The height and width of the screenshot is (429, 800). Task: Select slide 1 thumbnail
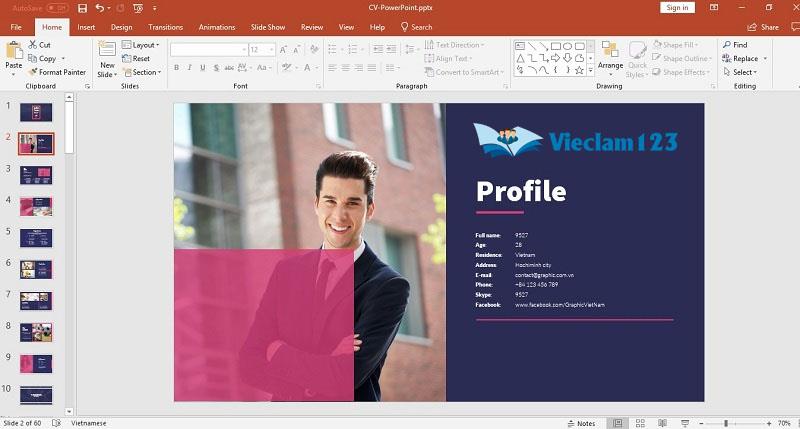[x=36, y=112]
